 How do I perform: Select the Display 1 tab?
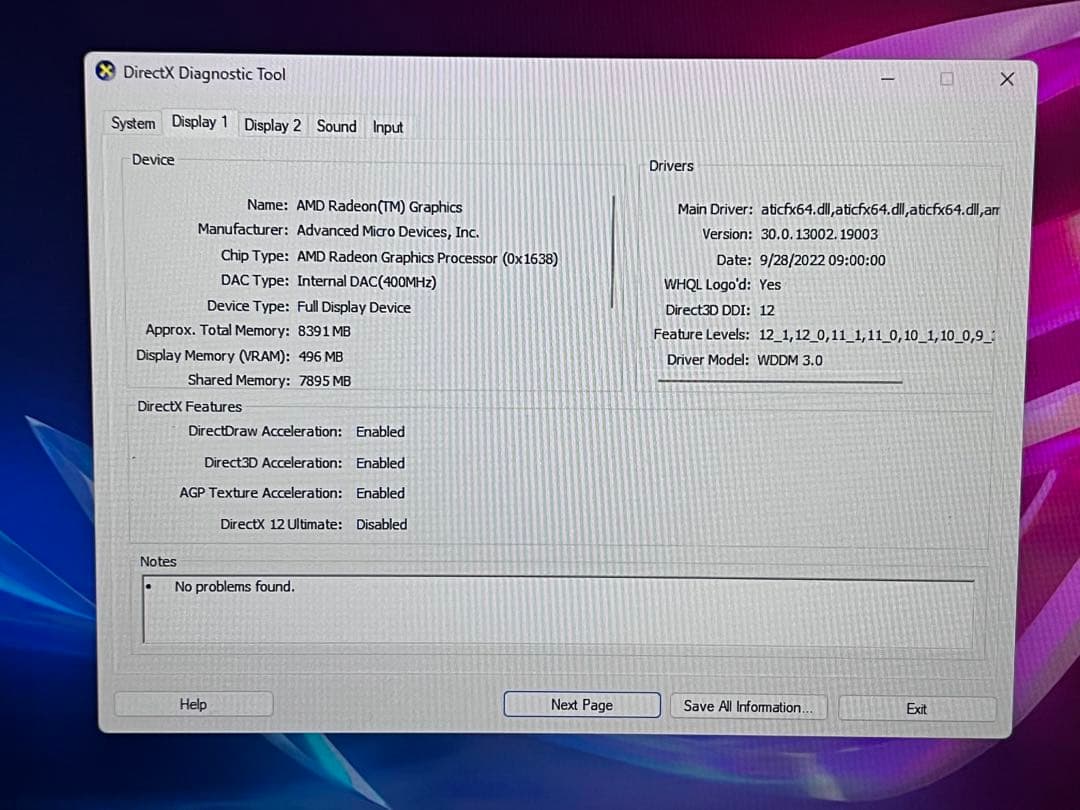[x=200, y=122]
